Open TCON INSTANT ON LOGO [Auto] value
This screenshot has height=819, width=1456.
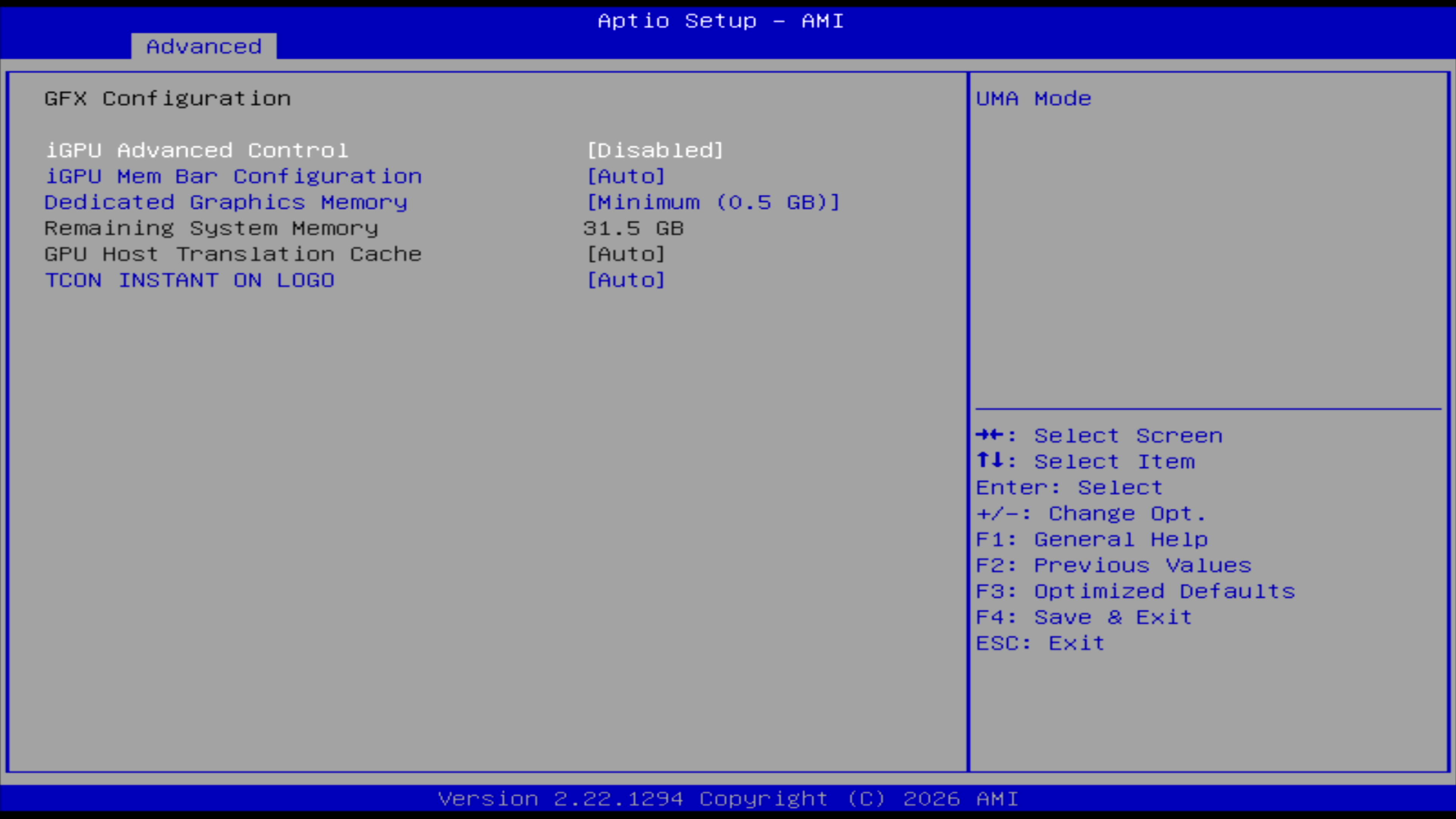click(626, 281)
